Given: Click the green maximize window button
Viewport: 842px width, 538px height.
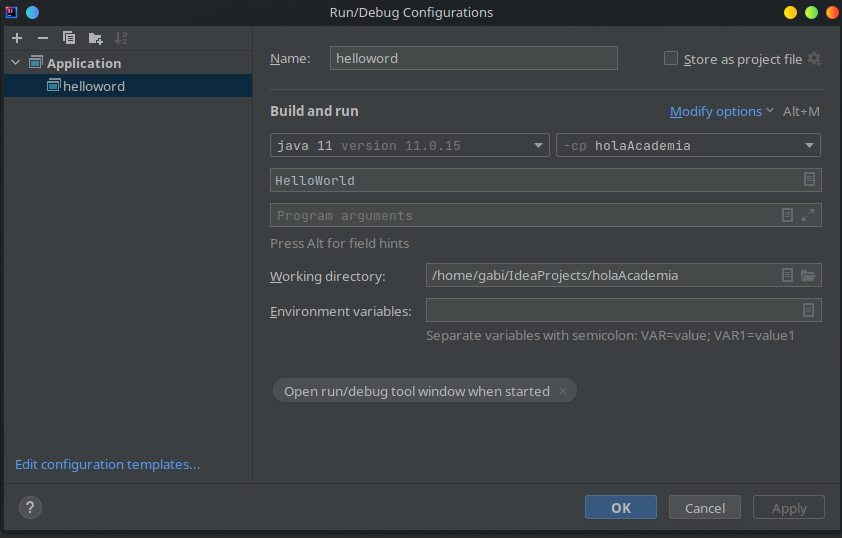Looking at the screenshot, I should pos(811,12).
